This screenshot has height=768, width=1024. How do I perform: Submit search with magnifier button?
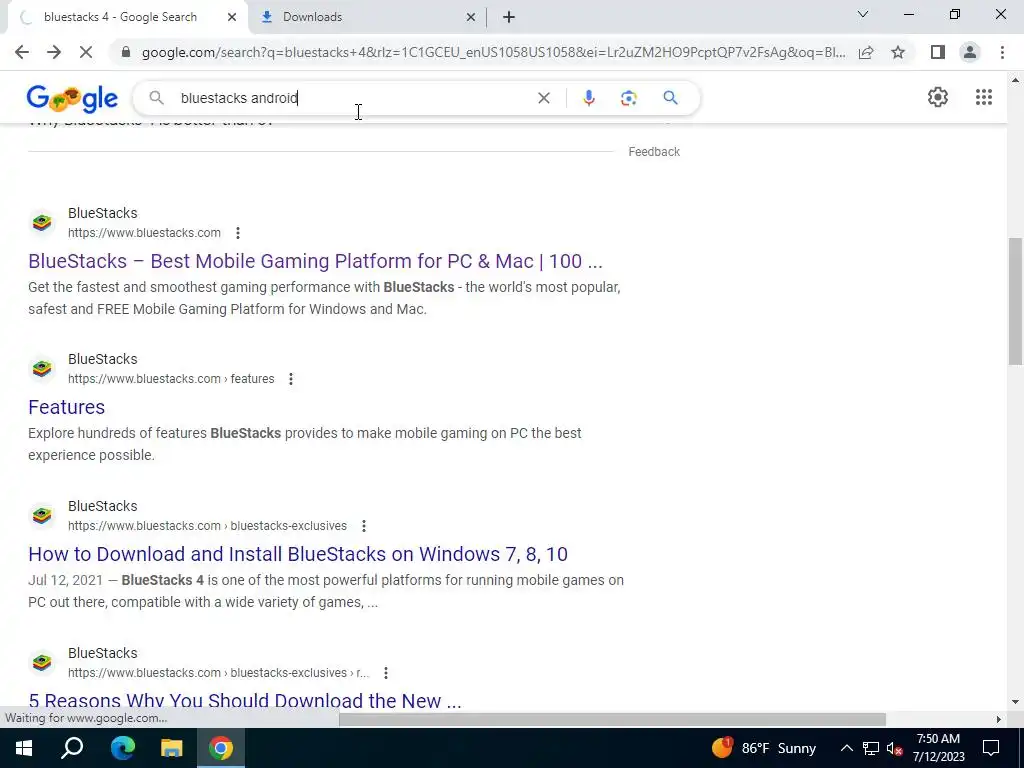tap(670, 98)
